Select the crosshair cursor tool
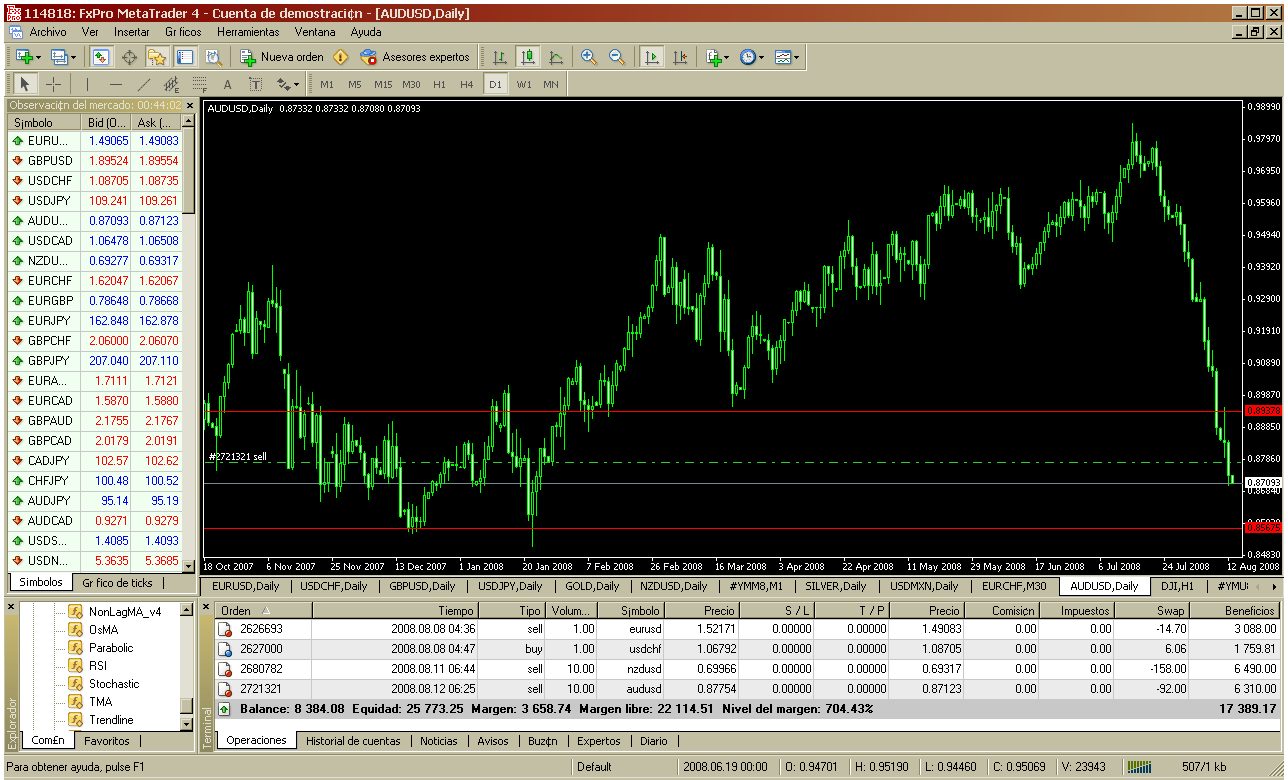Screen dimensions: 1288x780 (x=54, y=84)
